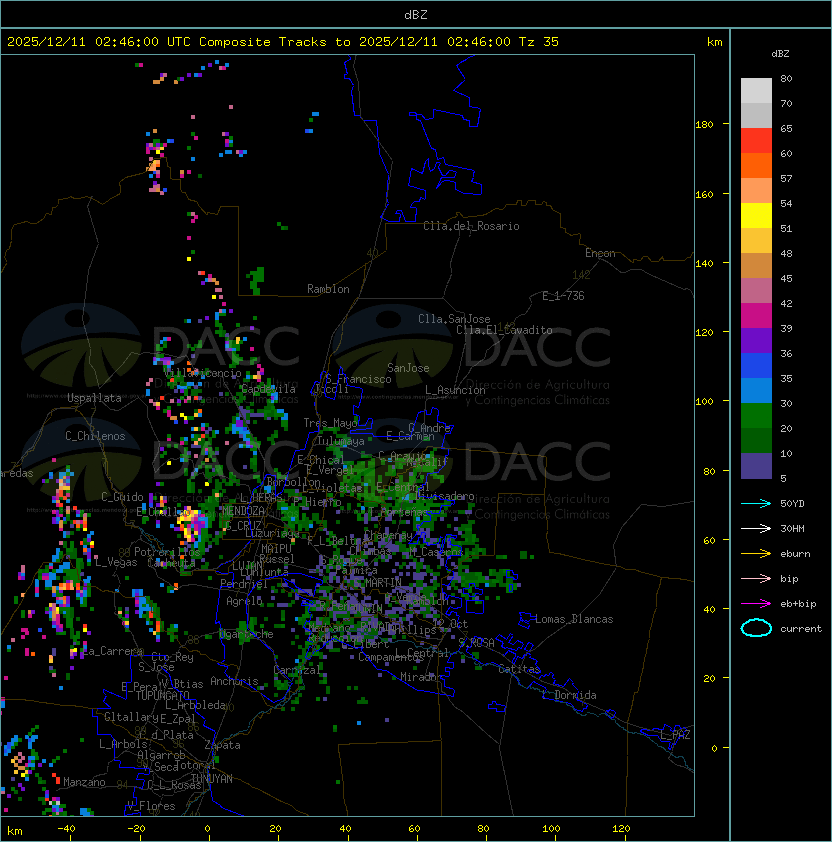The height and width of the screenshot is (842, 832).
Task: Click the 20 dBZ green swatch
Action: (x=756, y=415)
